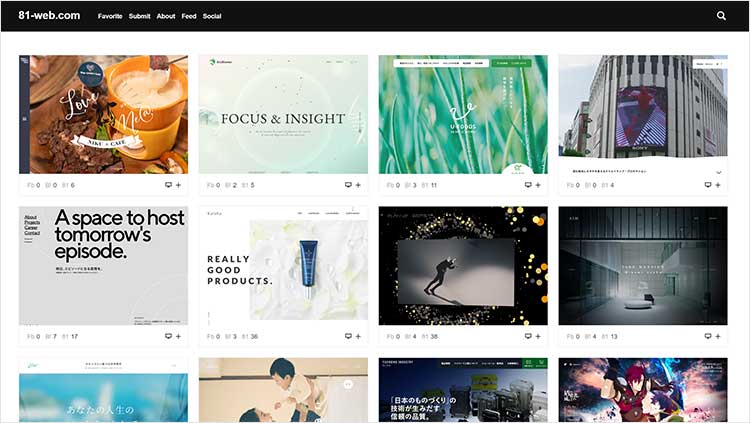Click monitor icon under 'A space to host' card
This screenshot has width=750, height=423.
tap(168, 336)
